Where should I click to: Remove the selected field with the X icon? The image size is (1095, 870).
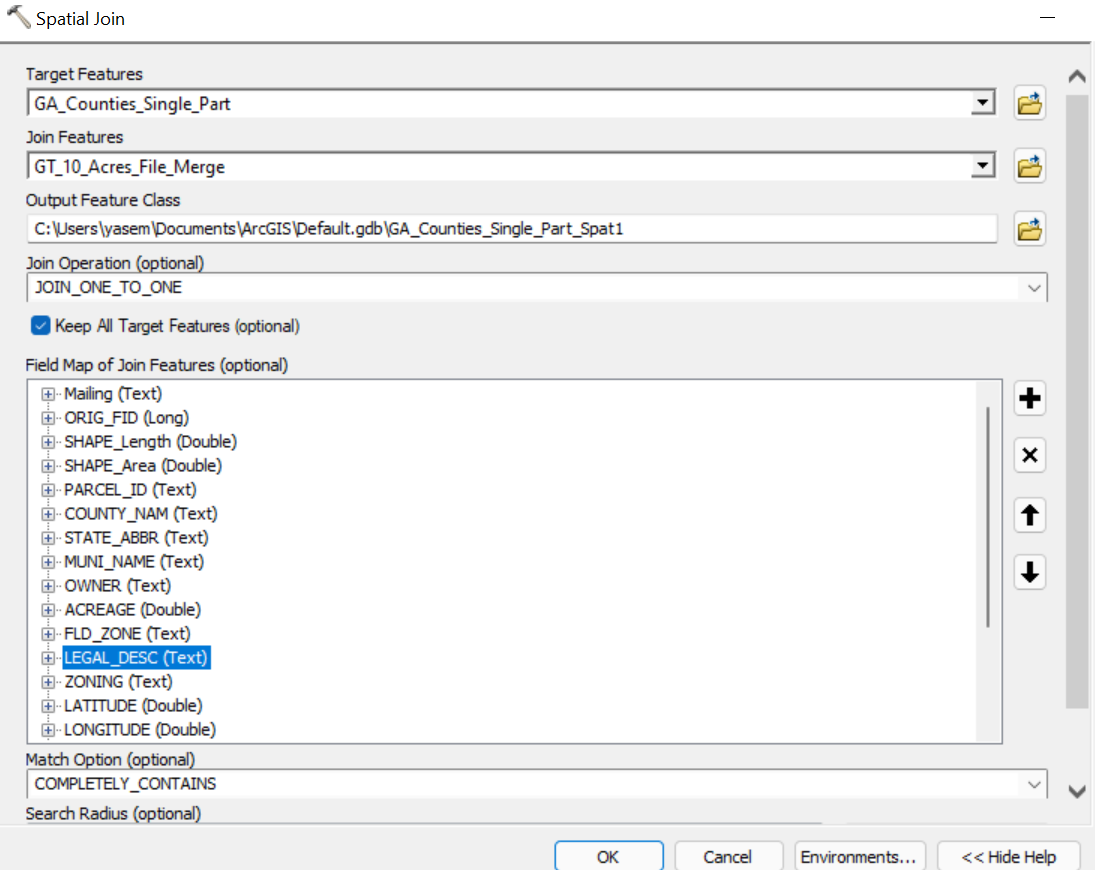1029,455
